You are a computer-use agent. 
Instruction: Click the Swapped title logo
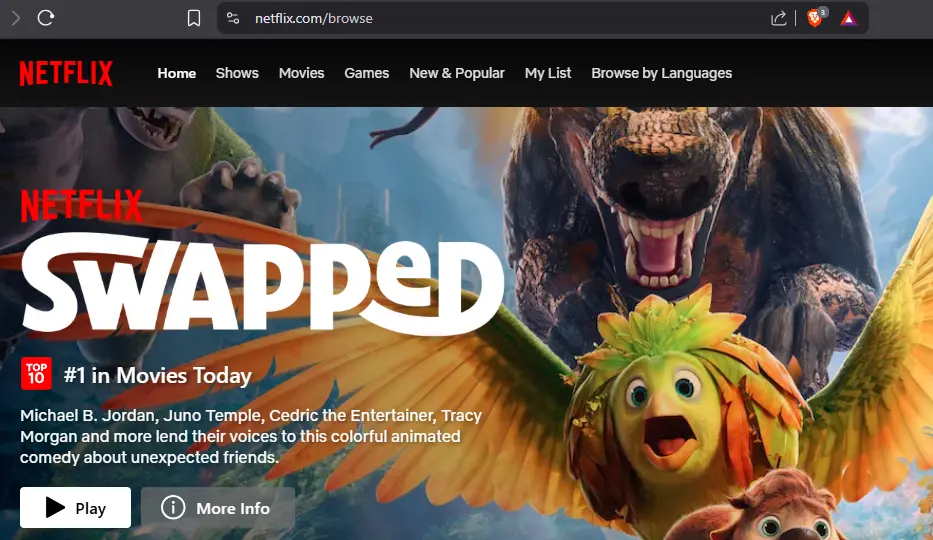(262, 284)
